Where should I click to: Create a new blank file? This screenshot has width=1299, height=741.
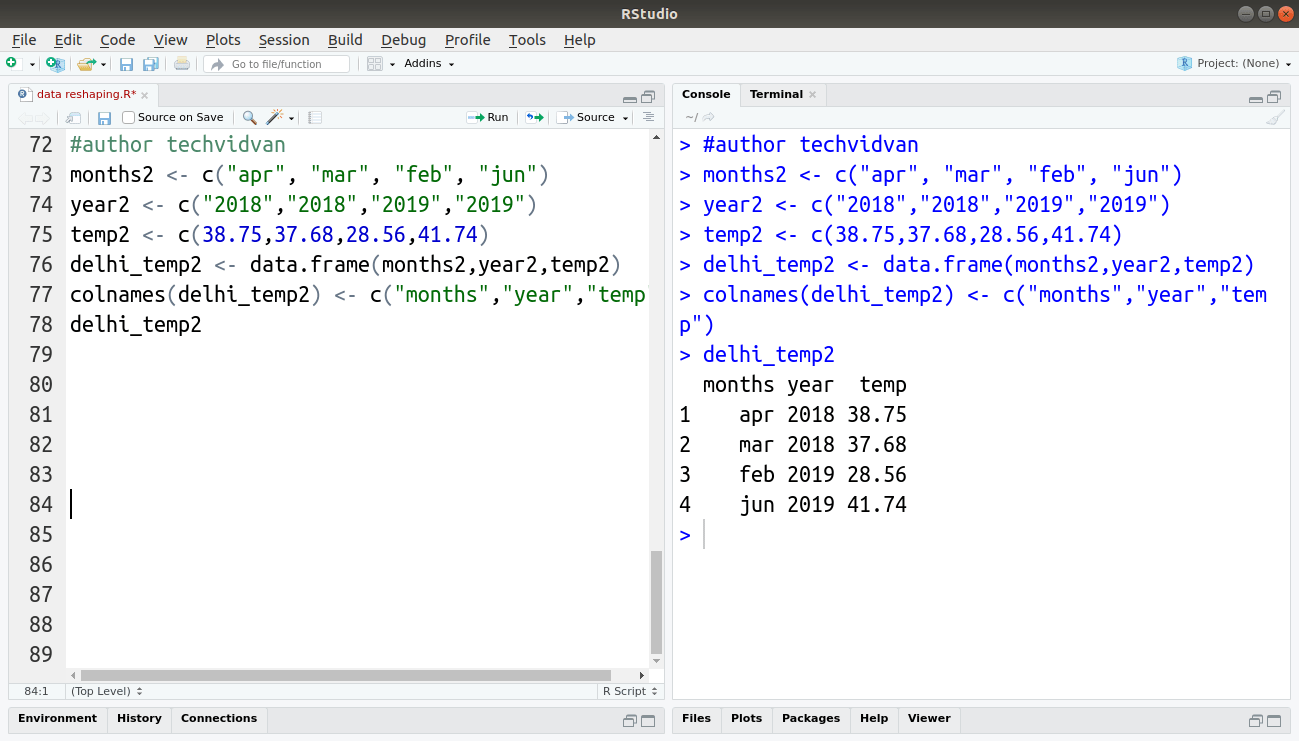[13, 63]
